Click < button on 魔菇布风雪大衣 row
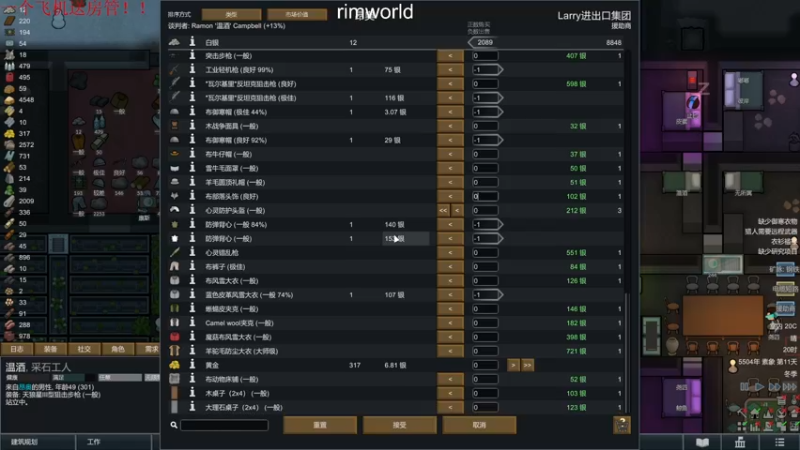The image size is (800, 450). [x=450, y=337]
